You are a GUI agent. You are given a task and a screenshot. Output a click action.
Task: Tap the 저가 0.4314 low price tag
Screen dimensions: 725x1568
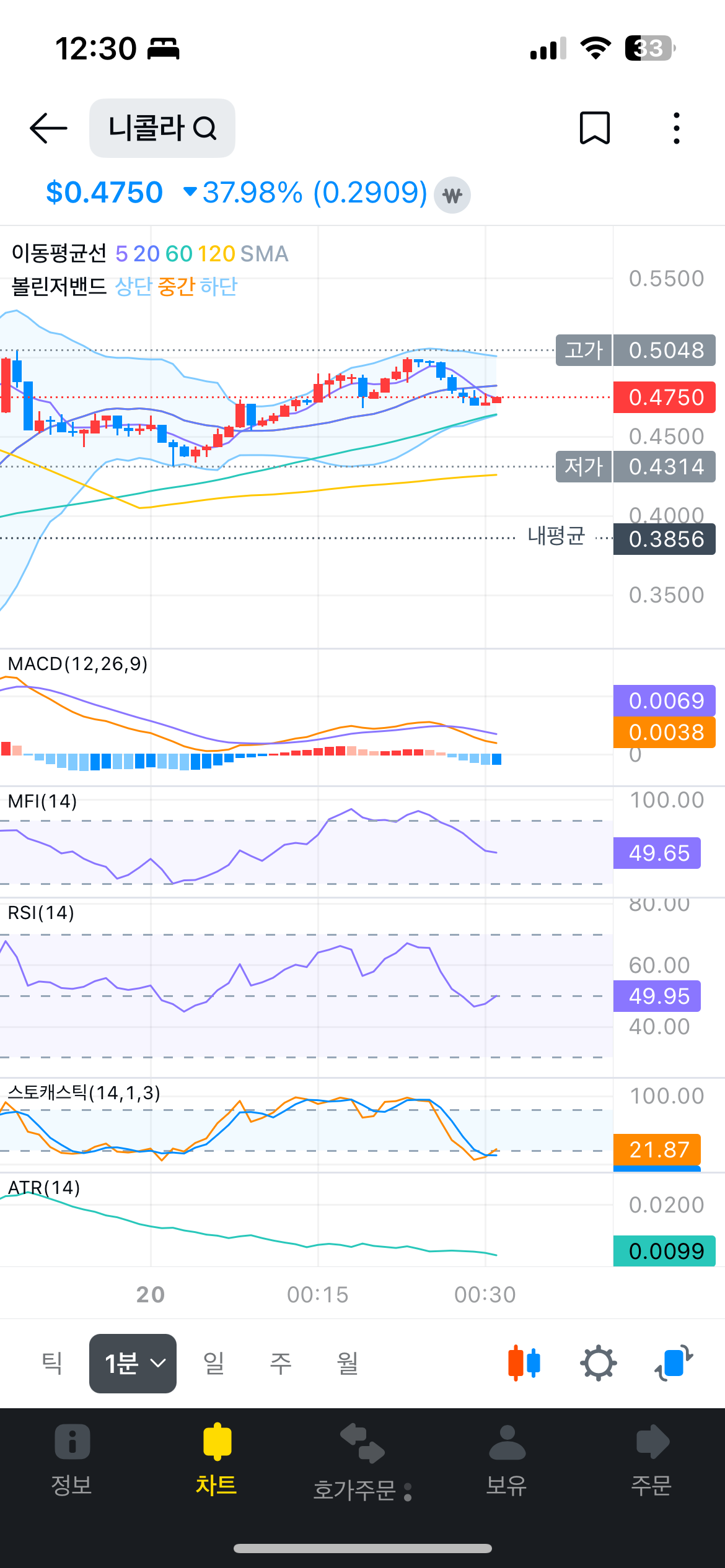tap(636, 467)
